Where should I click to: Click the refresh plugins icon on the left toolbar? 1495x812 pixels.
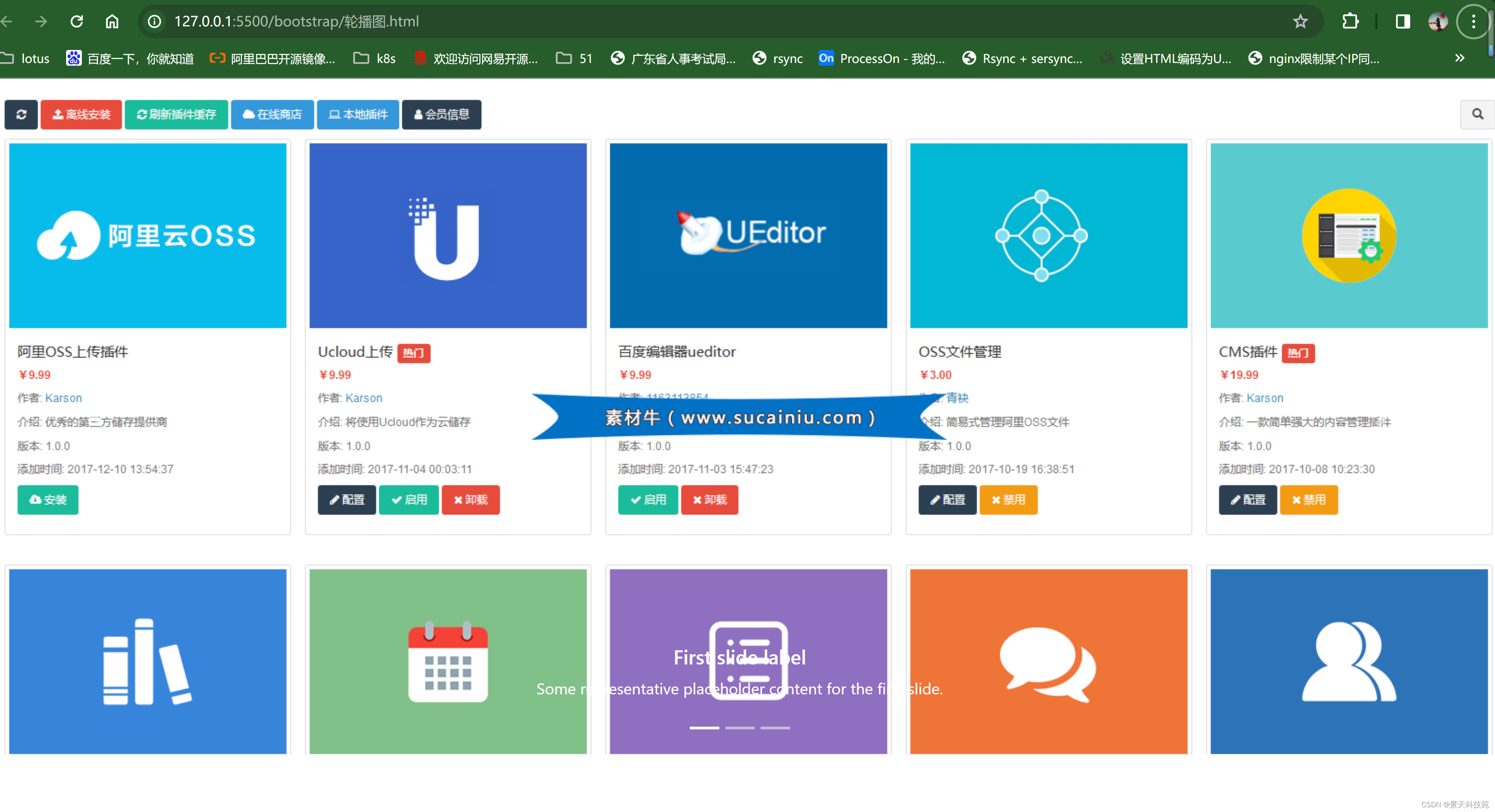[x=21, y=114]
